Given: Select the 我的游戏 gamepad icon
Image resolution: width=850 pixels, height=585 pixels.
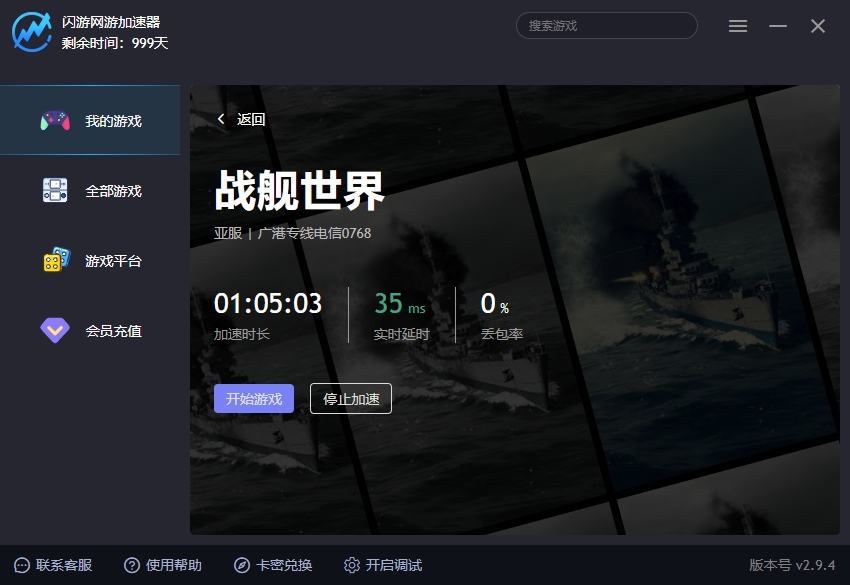Looking at the screenshot, I should pyautogui.click(x=57, y=120).
